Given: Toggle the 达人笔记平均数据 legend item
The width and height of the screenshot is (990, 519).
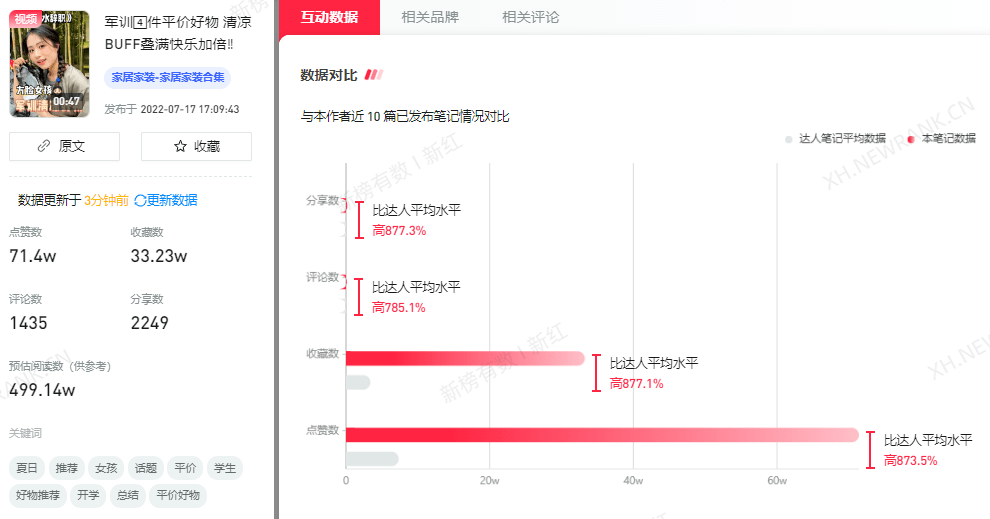Looking at the screenshot, I should 835,138.
